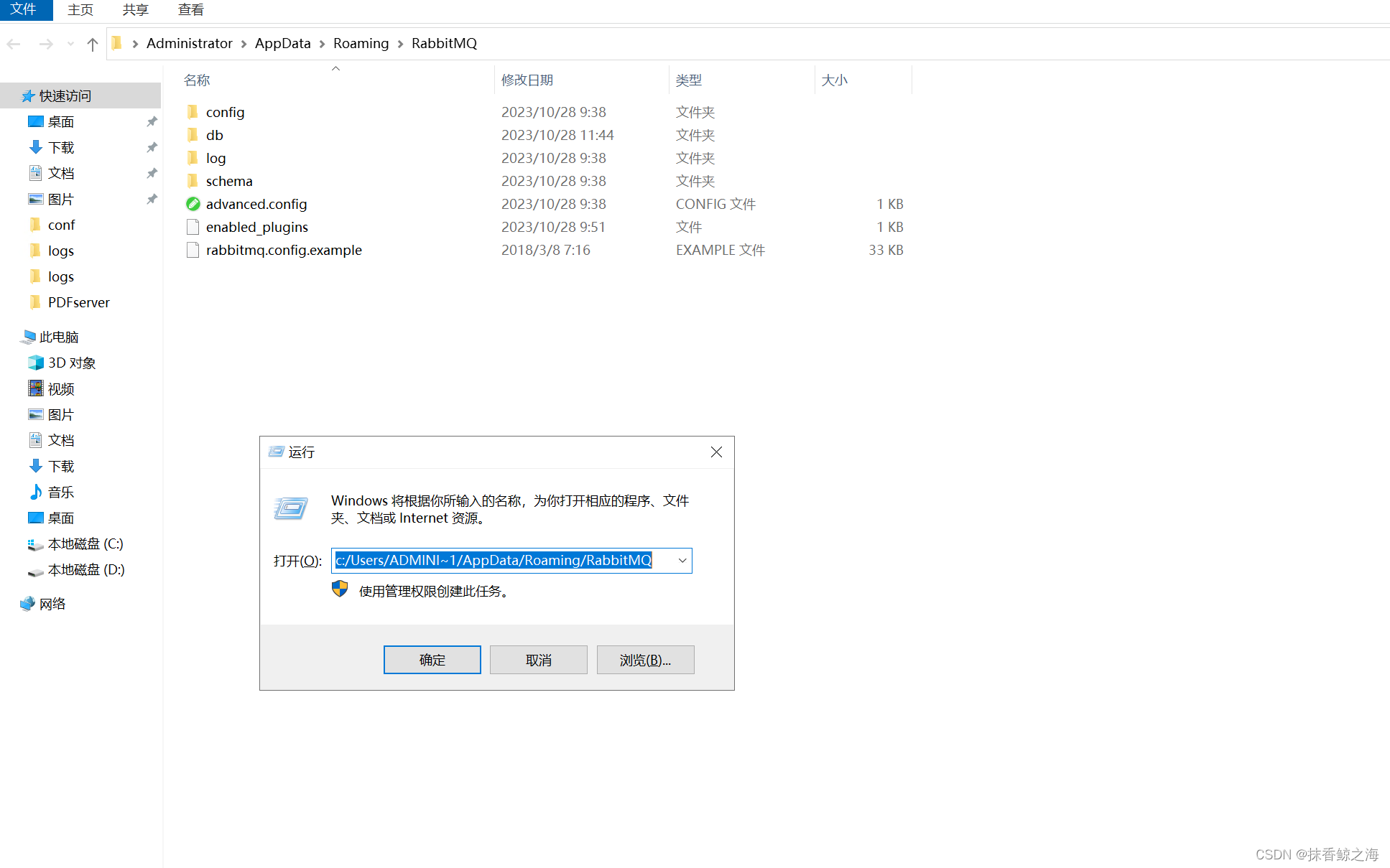Sort by 修改日期 column header
The image size is (1390, 868).
pyautogui.click(x=527, y=80)
